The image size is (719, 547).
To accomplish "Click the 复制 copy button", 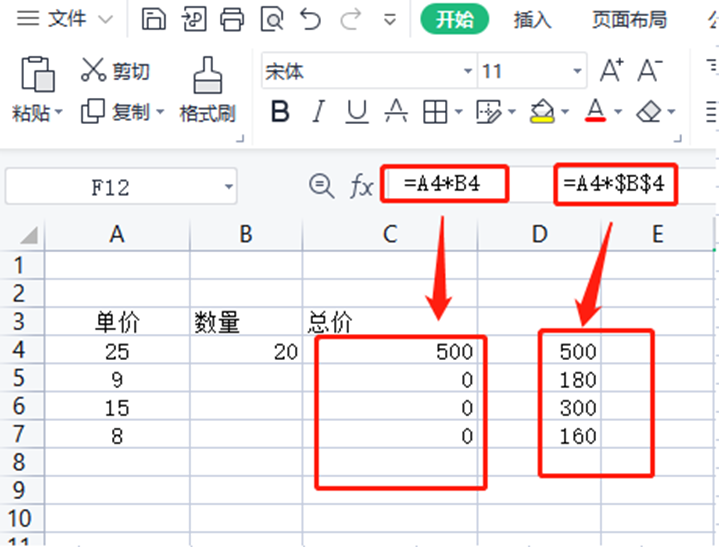I will [x=116, y=112].
